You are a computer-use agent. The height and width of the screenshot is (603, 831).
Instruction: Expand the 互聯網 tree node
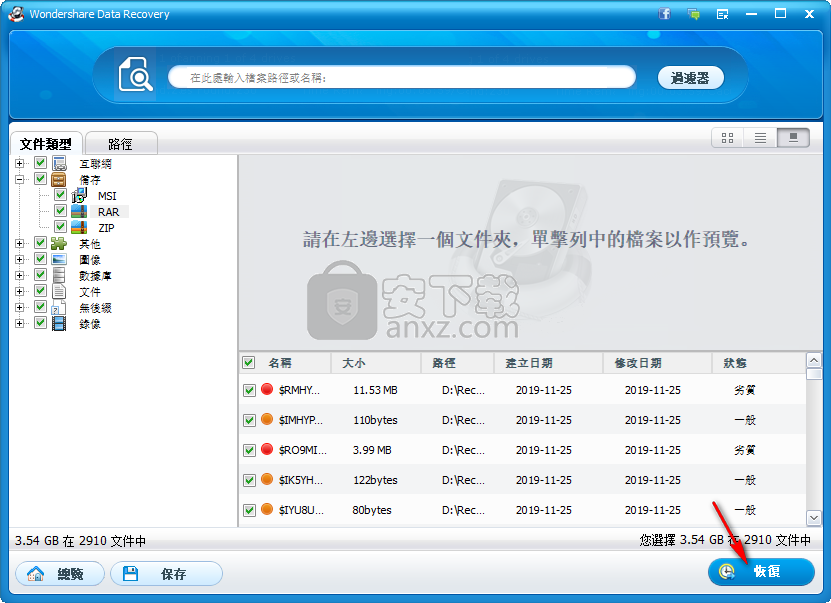pyautogui.click(x=20, y=164)
